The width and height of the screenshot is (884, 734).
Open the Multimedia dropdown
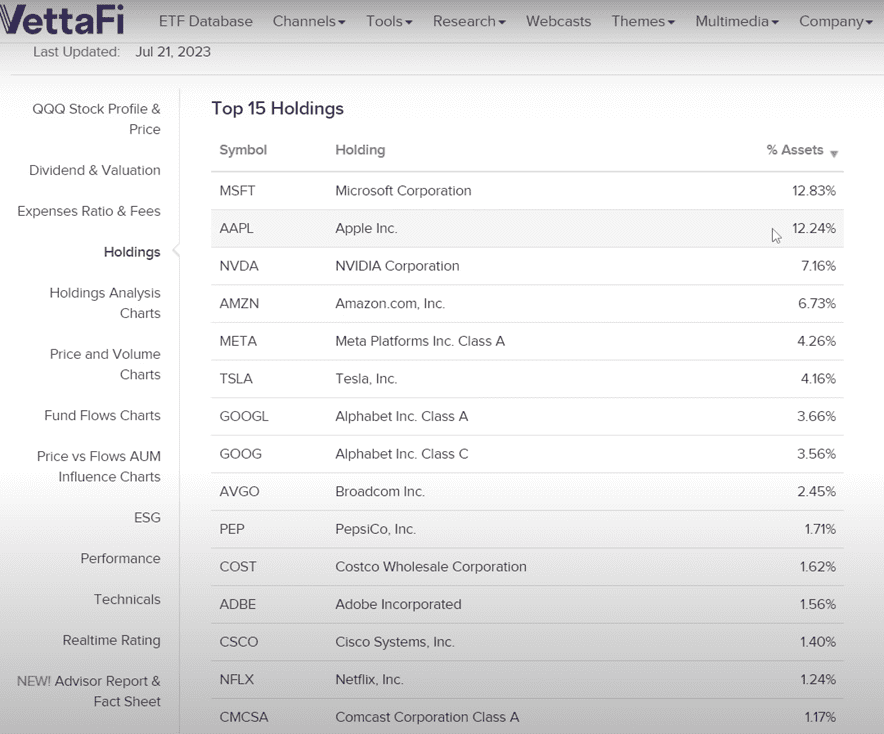[x=737, y=21]
